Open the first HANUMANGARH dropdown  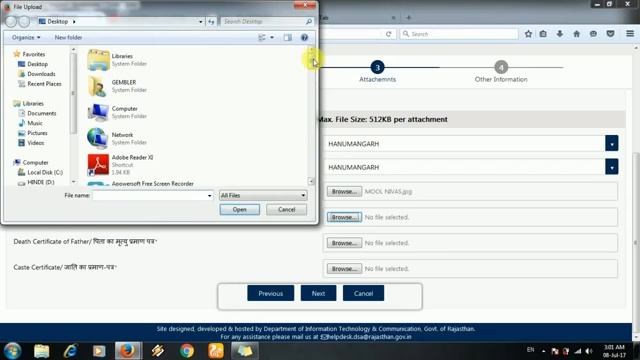click(611, 144)
